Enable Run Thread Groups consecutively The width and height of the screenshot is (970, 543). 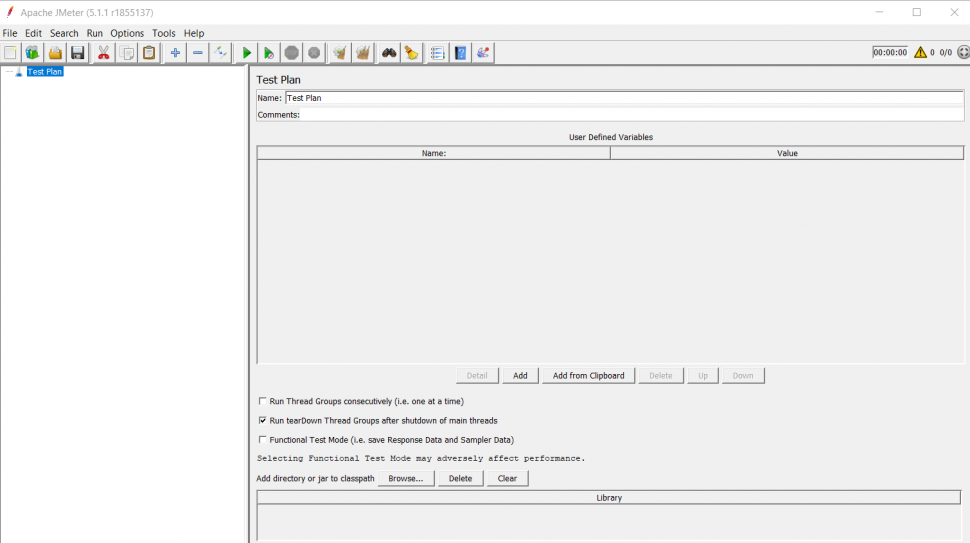(262, 401)
